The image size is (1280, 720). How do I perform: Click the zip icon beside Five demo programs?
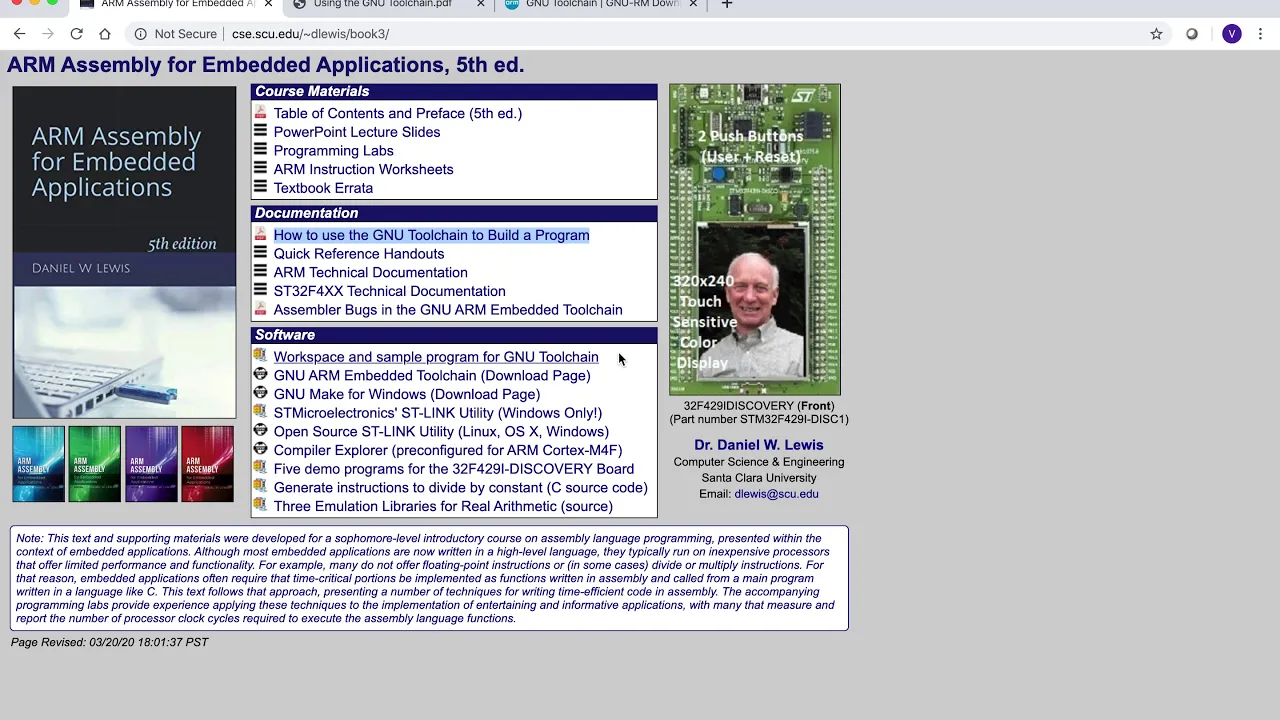(x=260, y=468)
